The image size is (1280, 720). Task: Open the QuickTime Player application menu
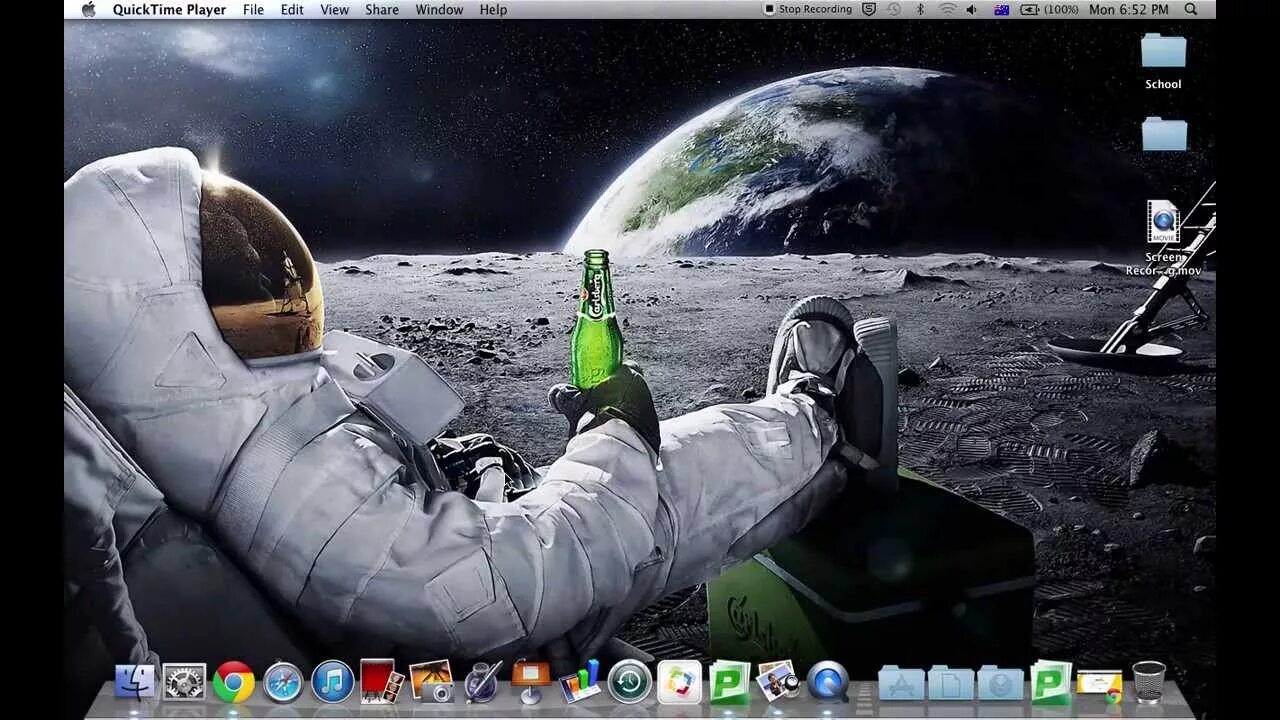point(169,9)
